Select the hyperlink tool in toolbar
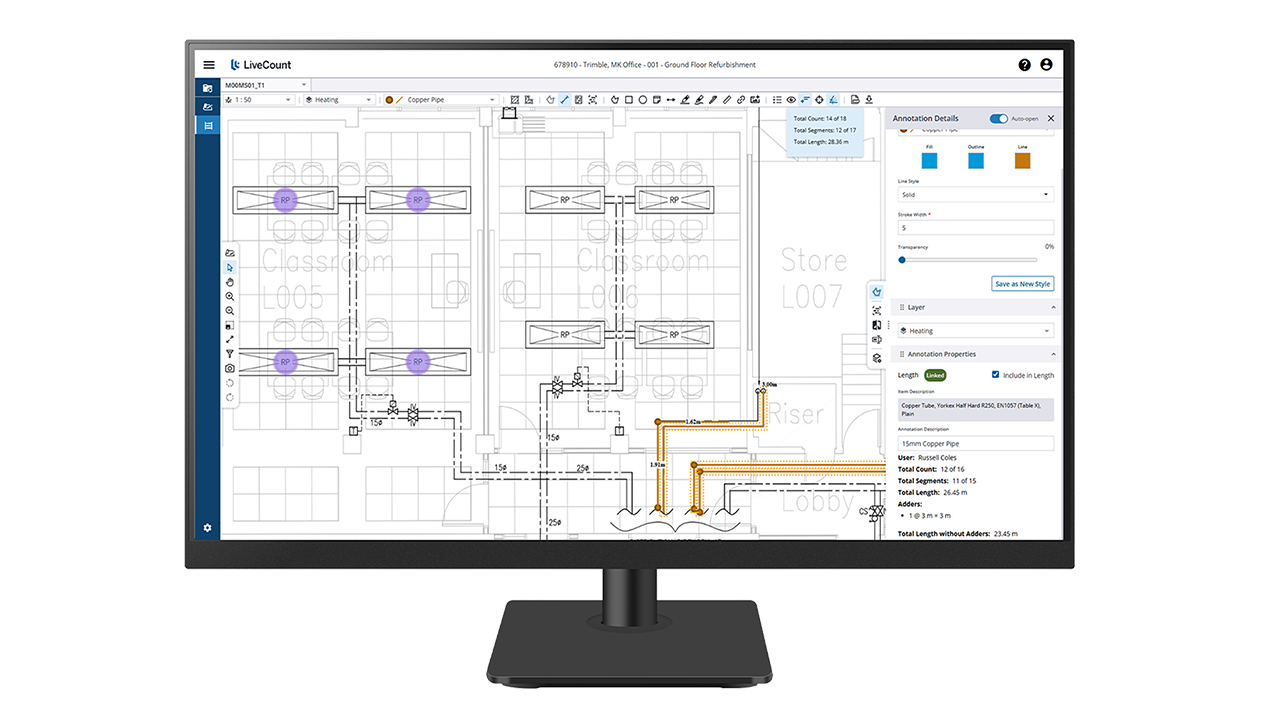The image size is (1262, 708). (741, 100)
